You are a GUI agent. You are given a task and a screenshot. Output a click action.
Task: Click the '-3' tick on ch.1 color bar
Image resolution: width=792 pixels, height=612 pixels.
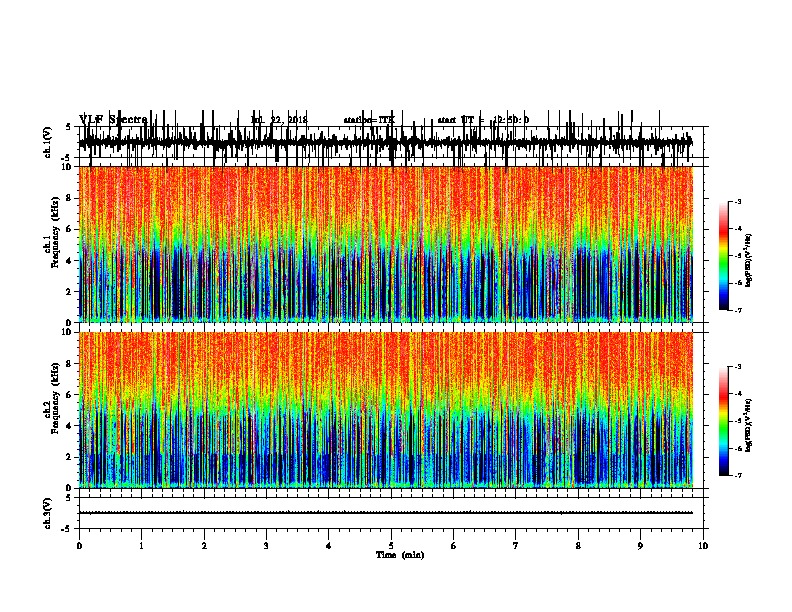point(738,202)
